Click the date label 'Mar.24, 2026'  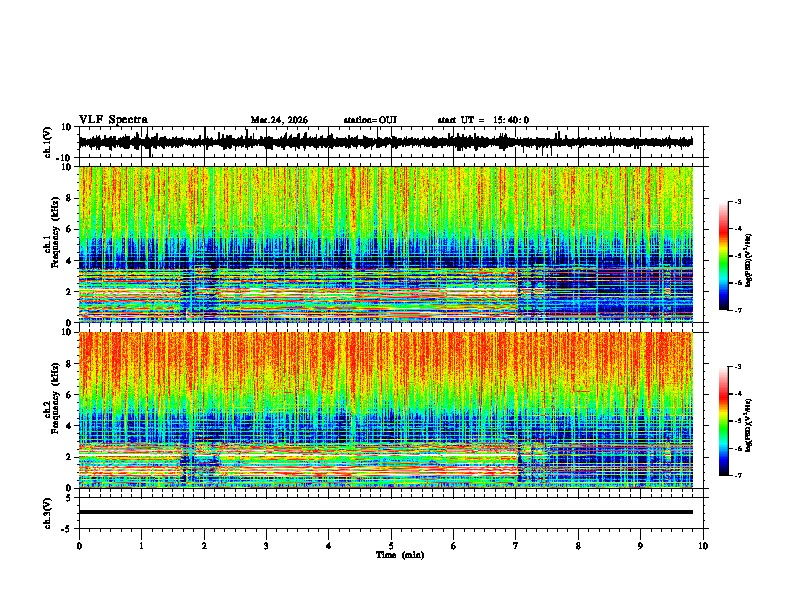(x=279, y=120)
